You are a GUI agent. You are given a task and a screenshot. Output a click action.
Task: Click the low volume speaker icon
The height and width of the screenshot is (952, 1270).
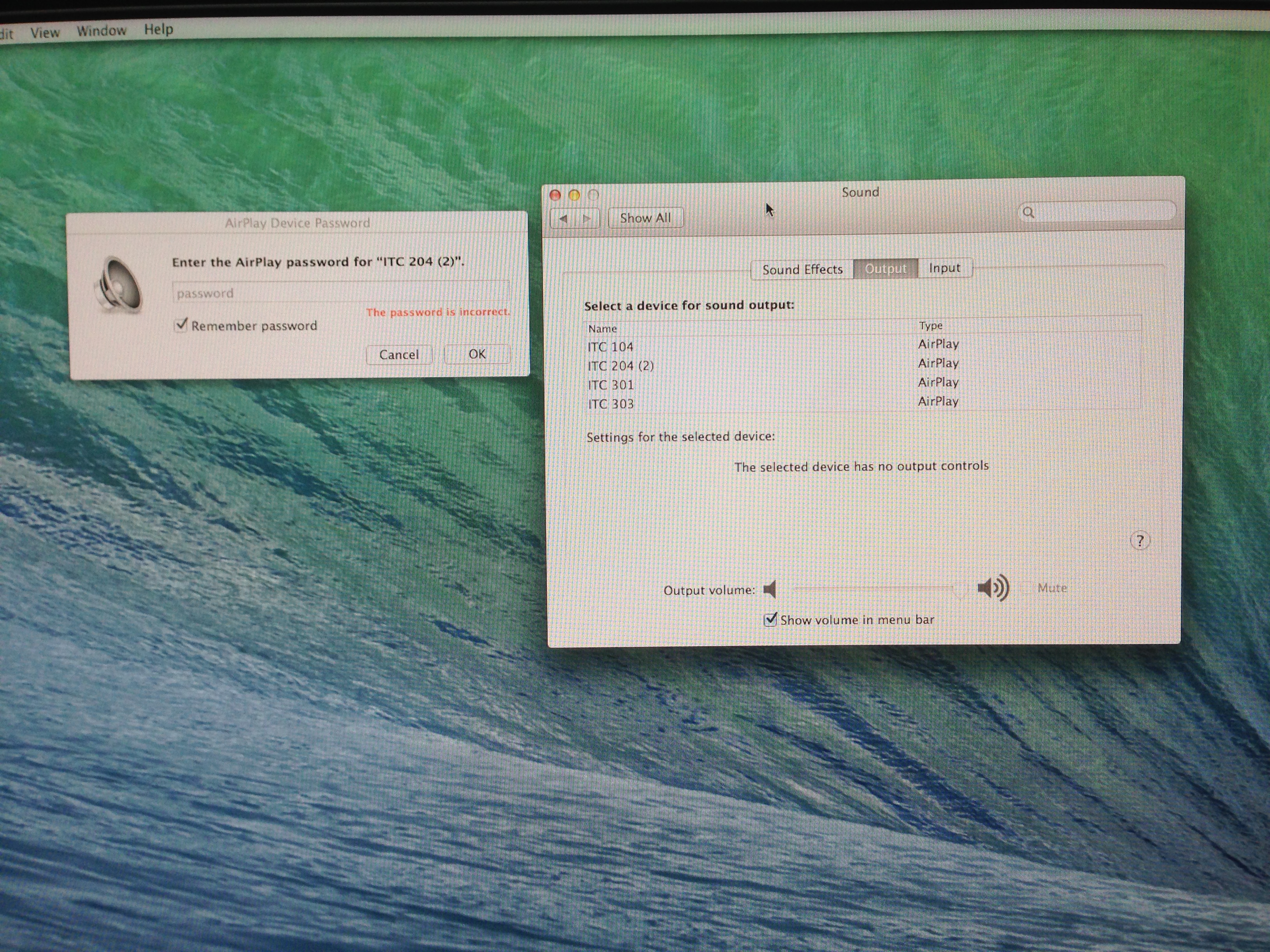coord(770,589)
